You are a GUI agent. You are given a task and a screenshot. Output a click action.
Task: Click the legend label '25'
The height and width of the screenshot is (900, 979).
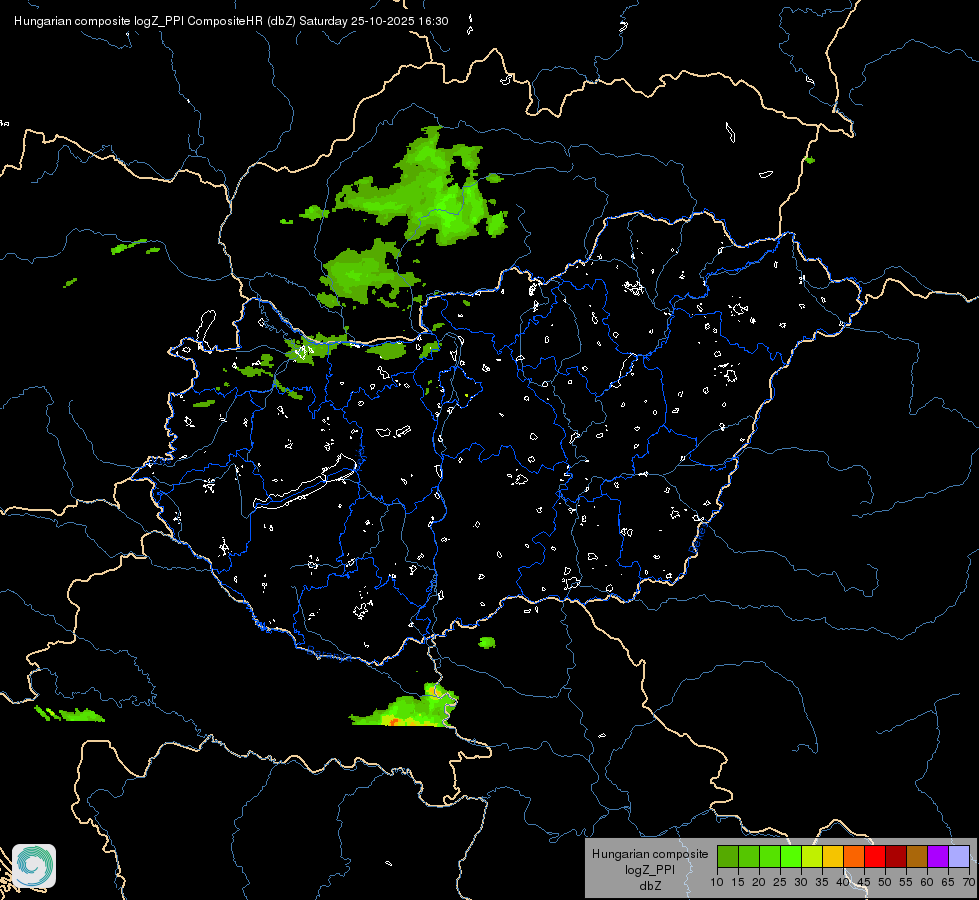pos(780,883)
